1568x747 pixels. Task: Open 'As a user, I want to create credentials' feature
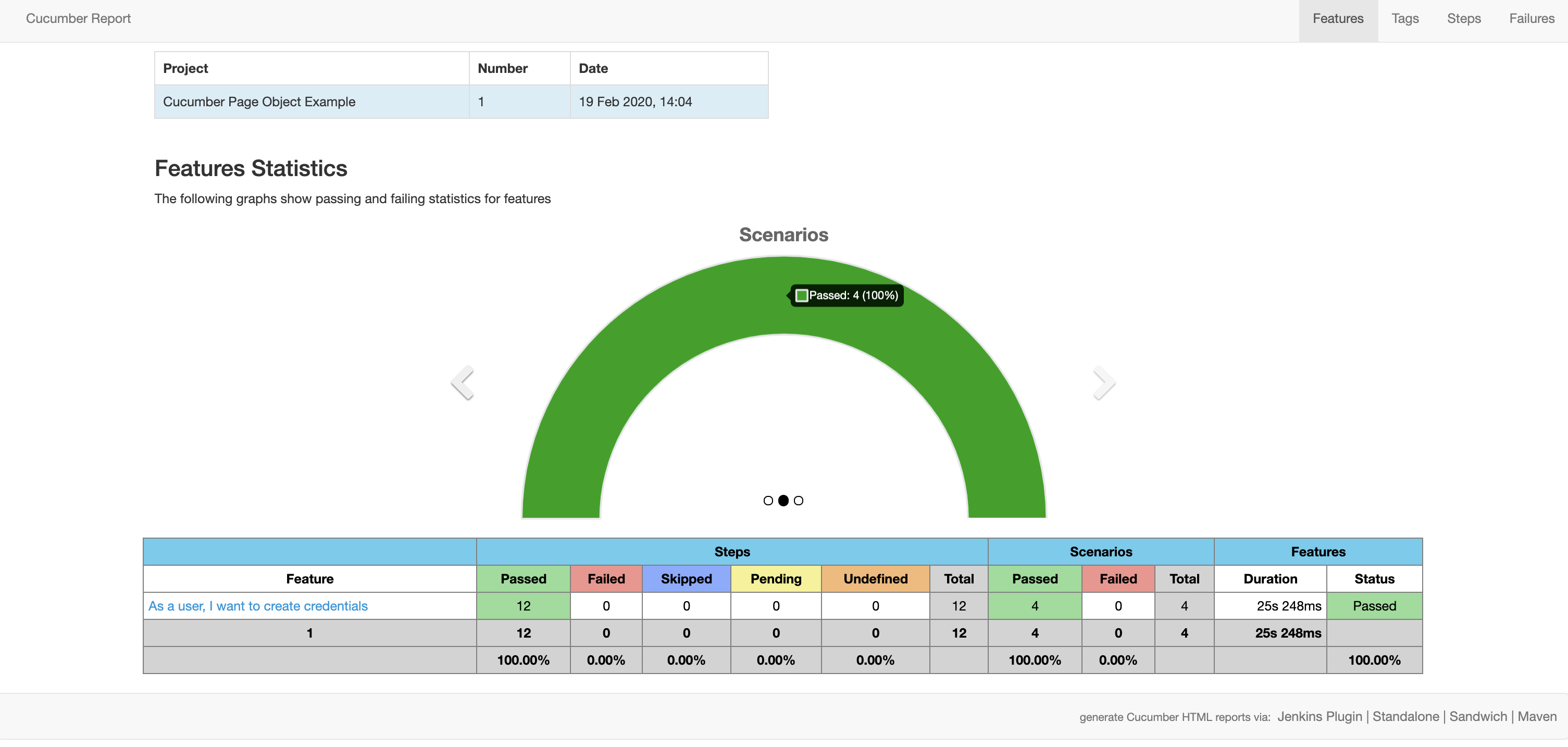(257, 606)
